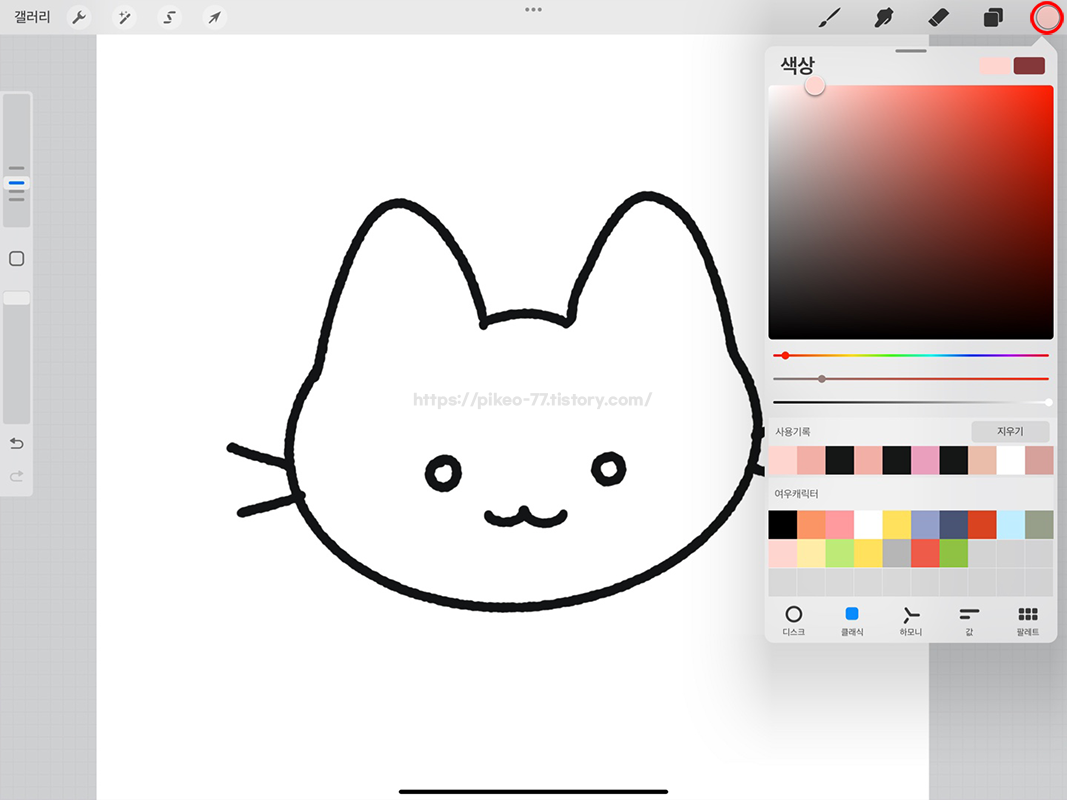Image resolution: width=1067 pixels, height=800 pixels.
Task: Pick the periwinkle blue palette swatch
Action: tap(925, 524)
